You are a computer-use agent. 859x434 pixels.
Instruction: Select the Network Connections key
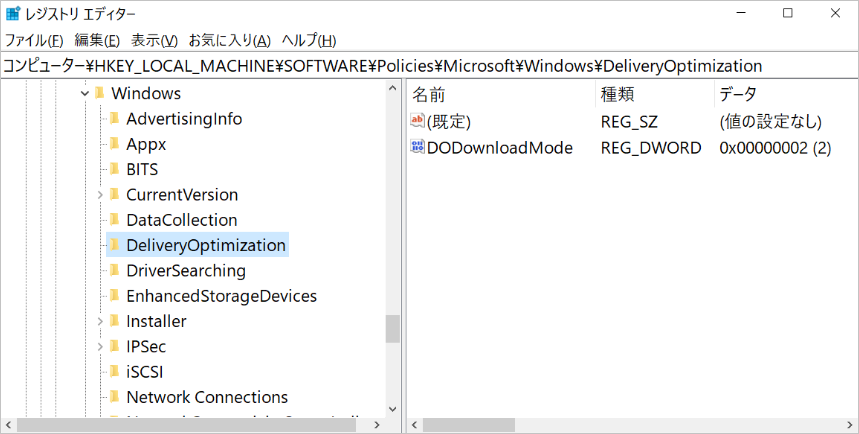[207, 397]
